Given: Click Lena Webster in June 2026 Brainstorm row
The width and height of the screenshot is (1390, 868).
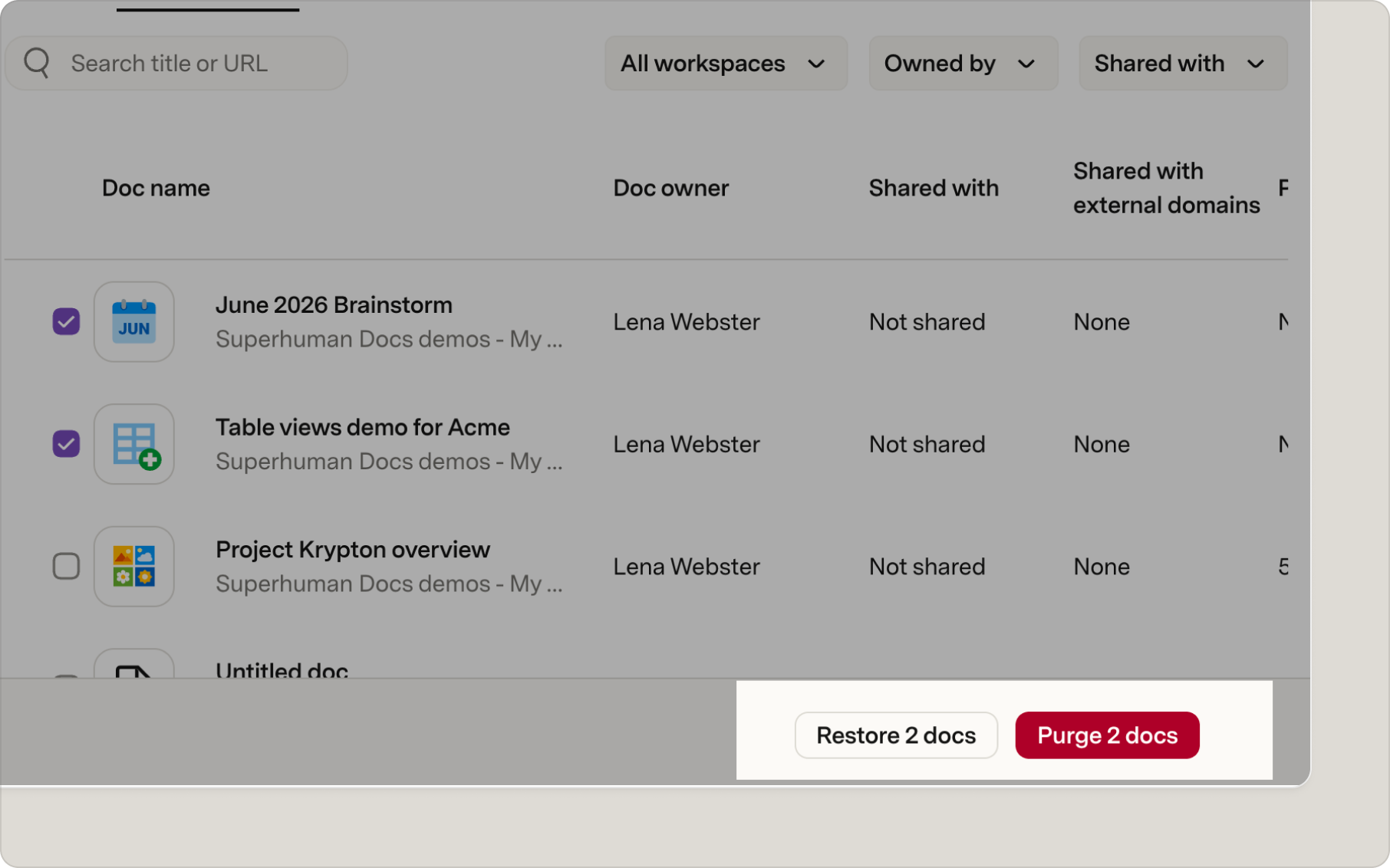Looking at the screenshot, I should 687,322.
